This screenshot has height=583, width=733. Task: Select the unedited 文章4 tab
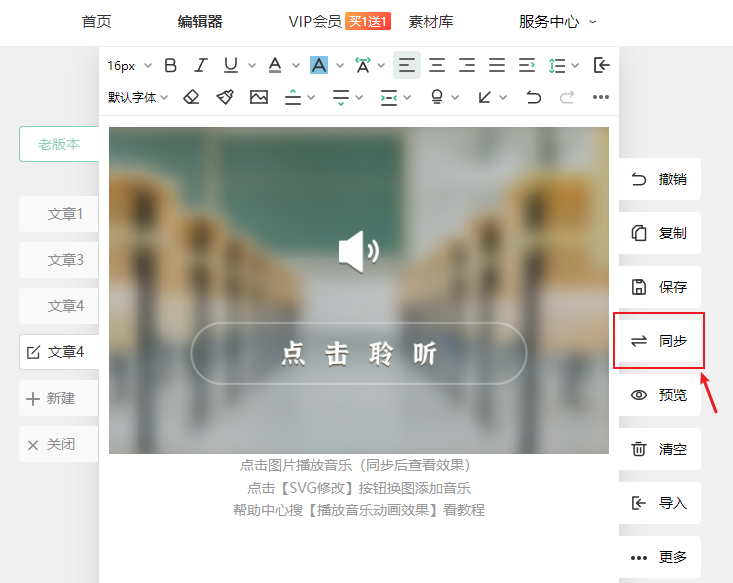[x=59, y=306]
